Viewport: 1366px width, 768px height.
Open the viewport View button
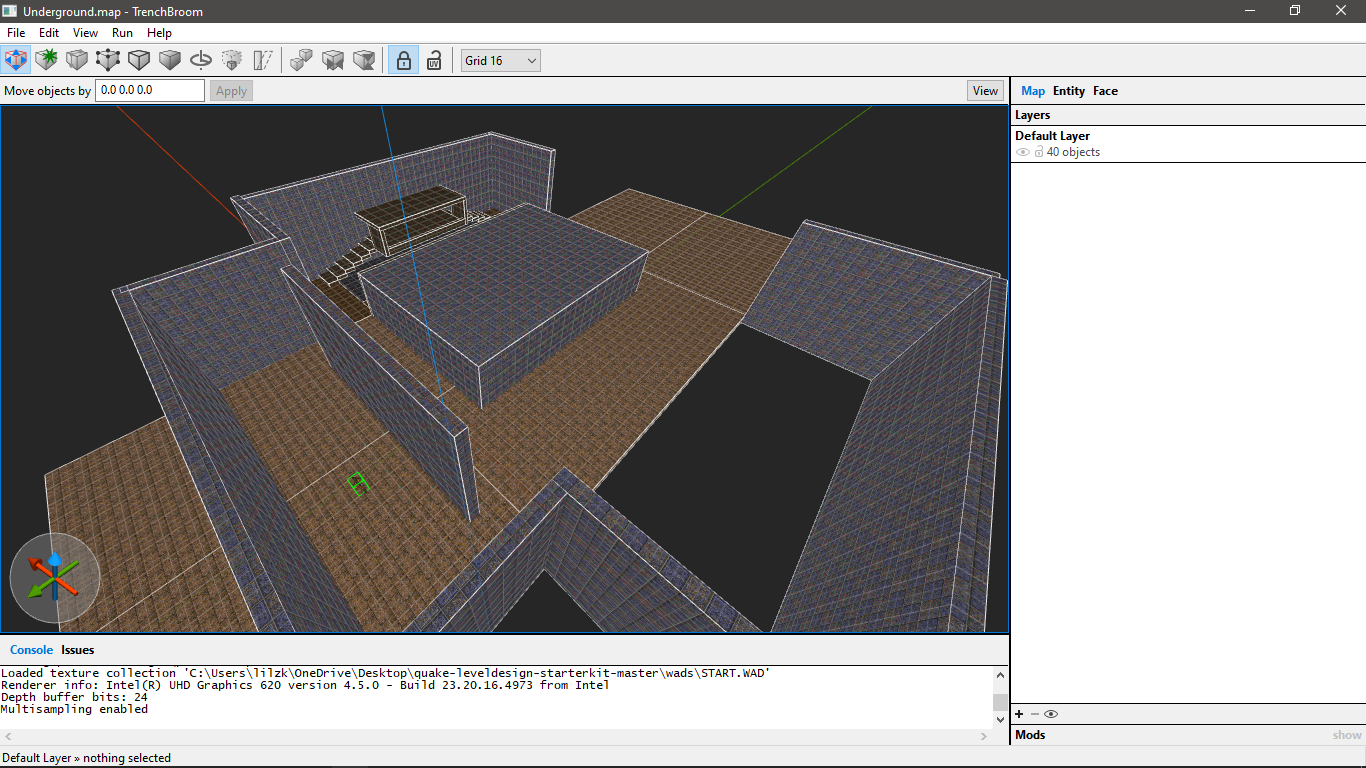click(x=985, y=91)
